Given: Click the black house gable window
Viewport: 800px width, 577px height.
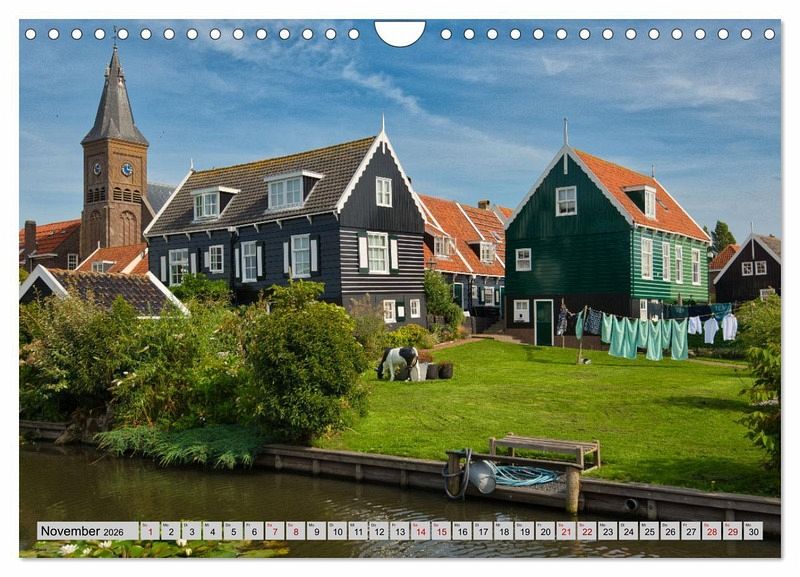Looking at the screenshot, I should [x=384, y=191].
